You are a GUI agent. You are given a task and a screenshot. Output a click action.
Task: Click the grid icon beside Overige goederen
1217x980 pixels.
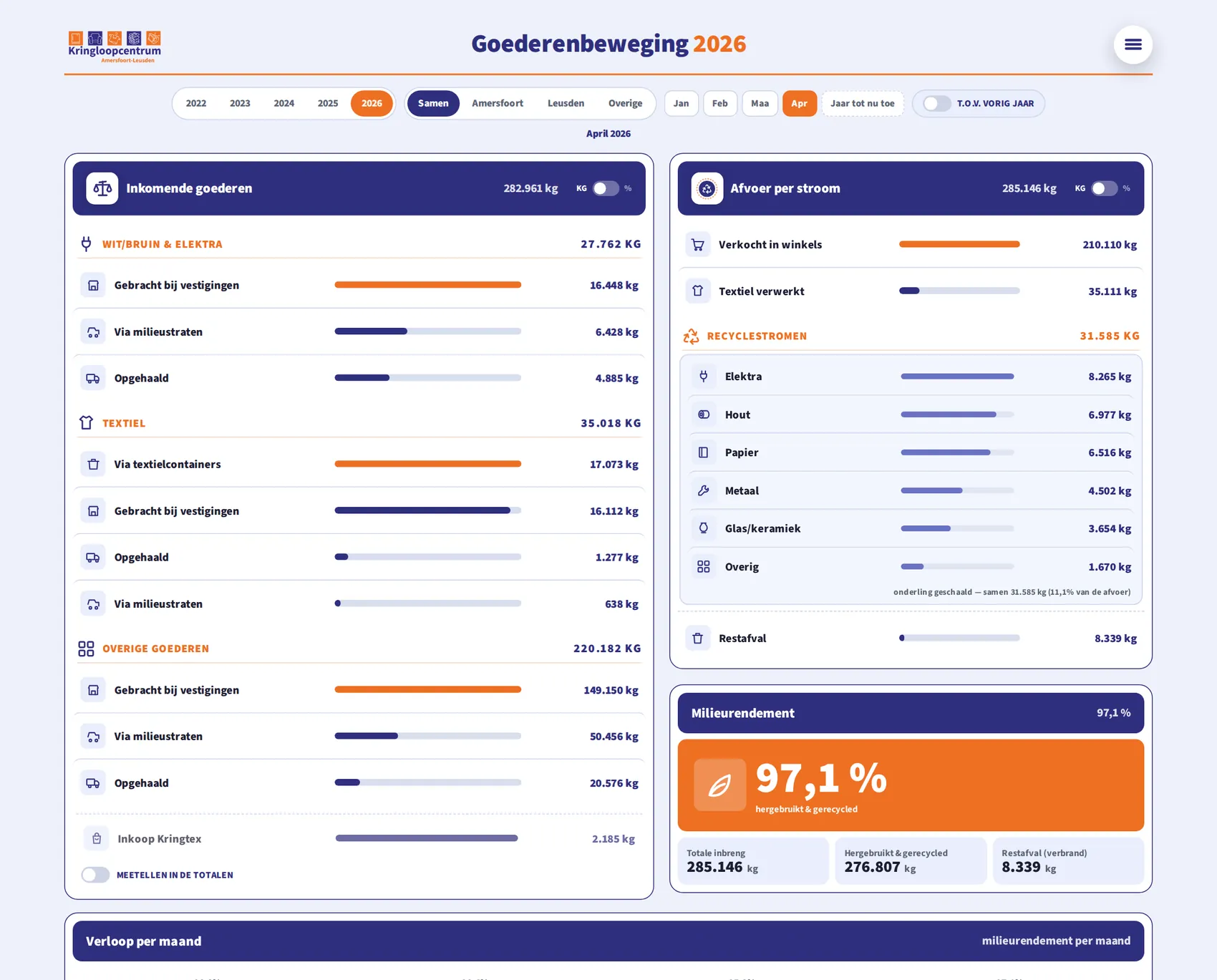click(86, 649)
